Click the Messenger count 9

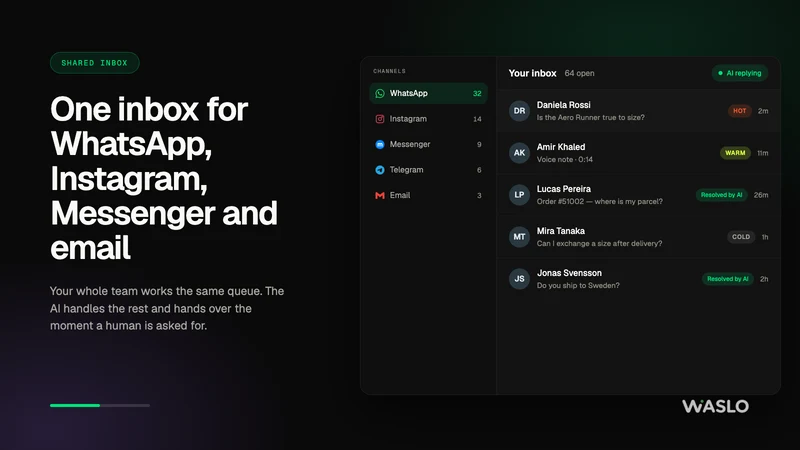pyautogui.click(x=479, y=144)
